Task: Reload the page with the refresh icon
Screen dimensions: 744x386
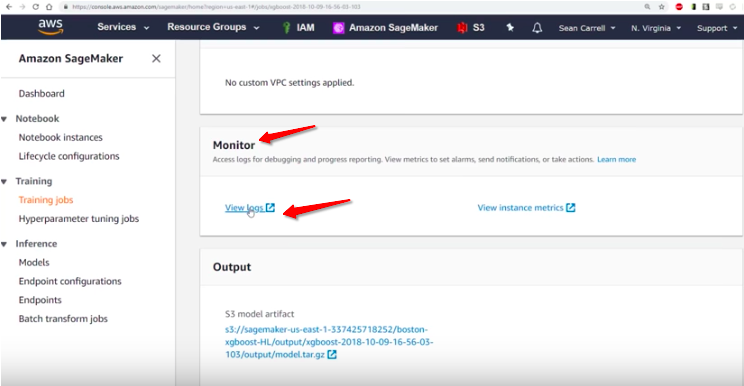Action: point(36,7)
